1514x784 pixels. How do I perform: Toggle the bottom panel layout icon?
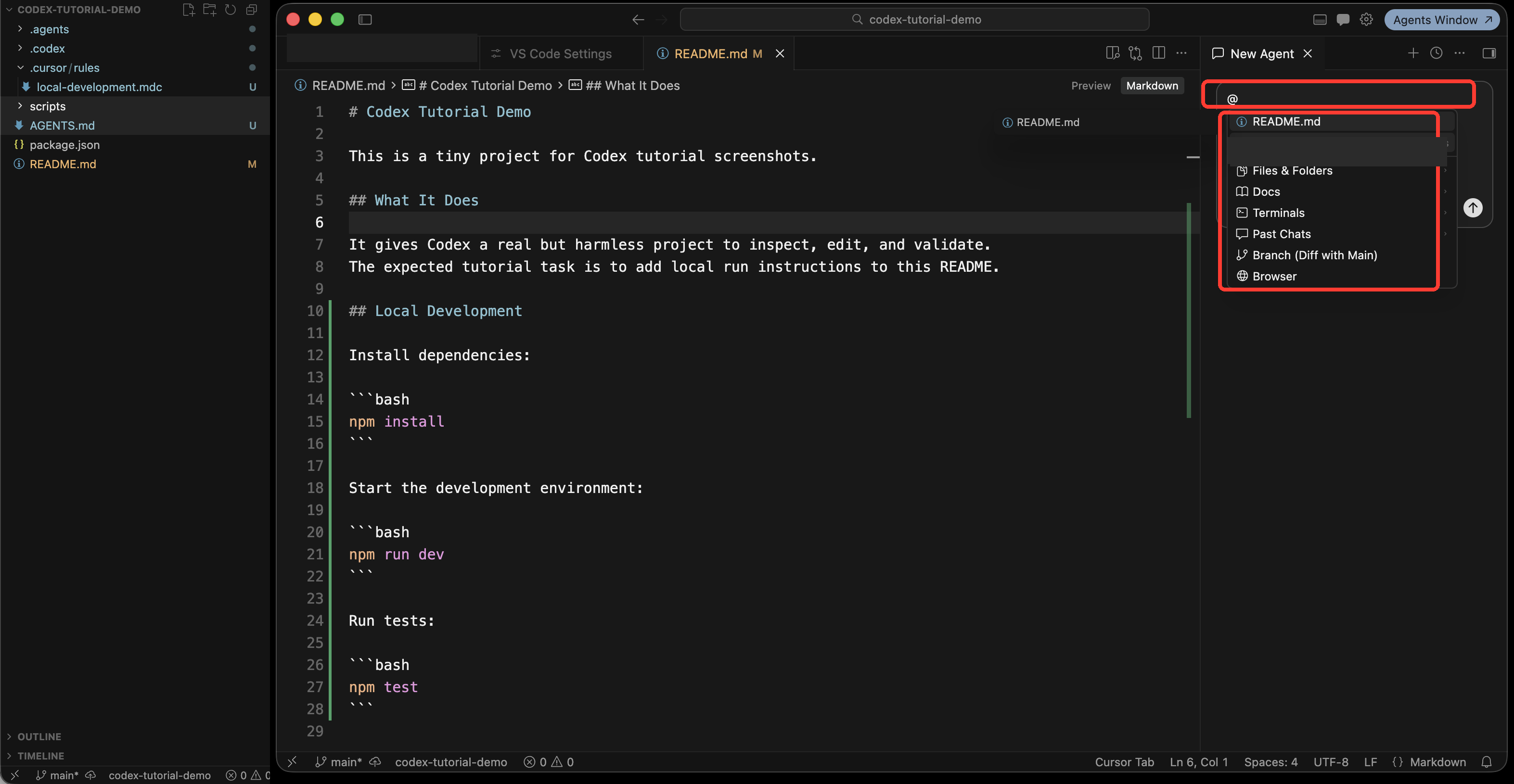[1320, 19]
